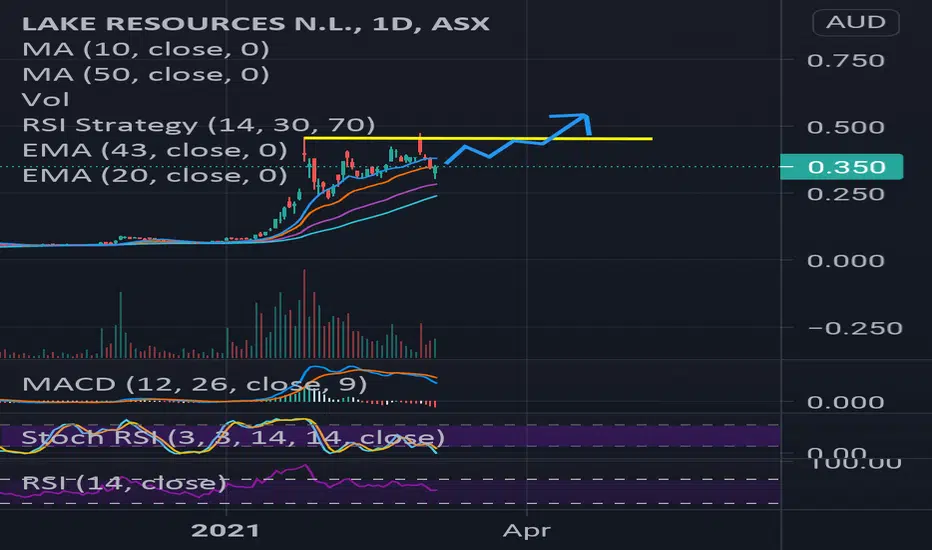This screenshot has width=932, height=550.
Task: Click the current price tag 0.350
Action: pos(841,167)
